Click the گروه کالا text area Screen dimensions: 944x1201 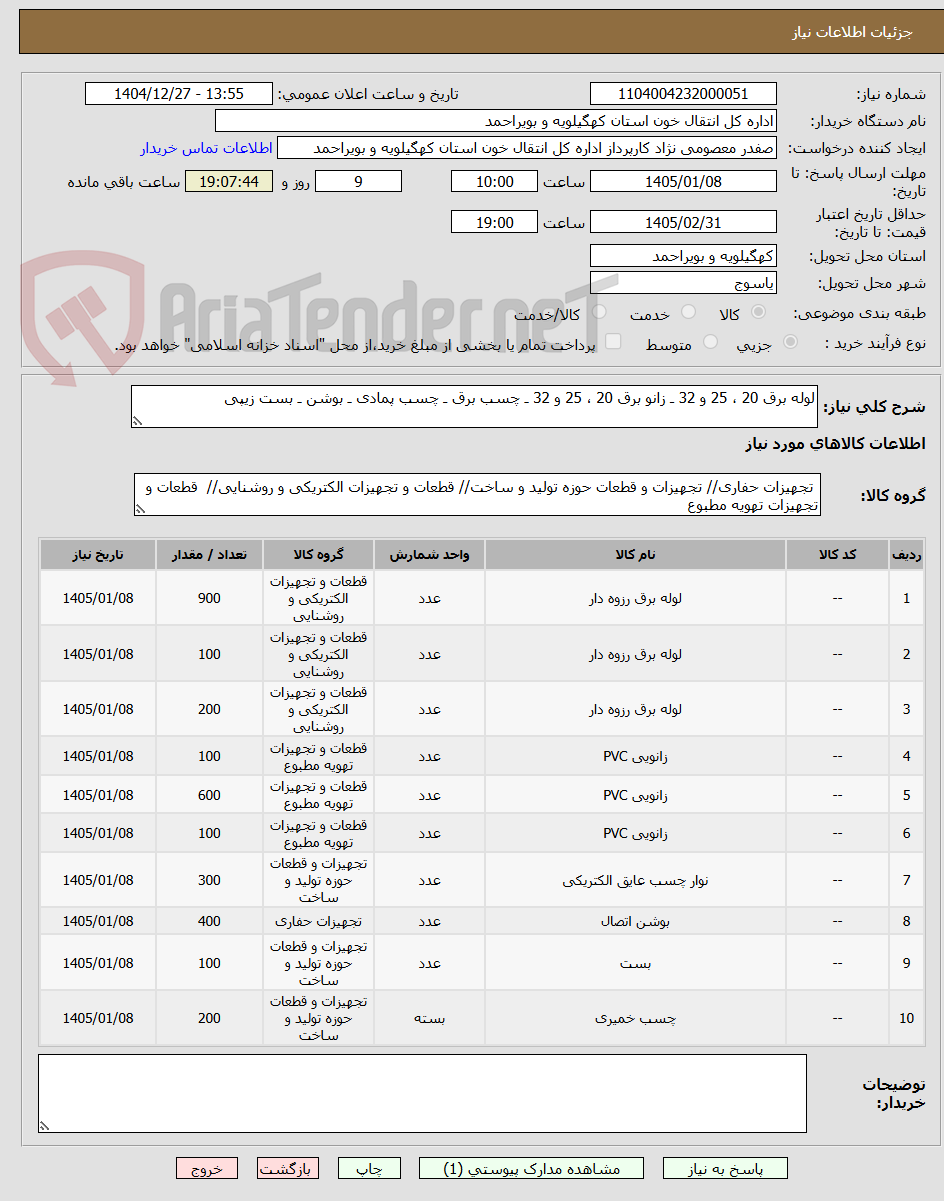pyautogui.click(x=477, y=496)
